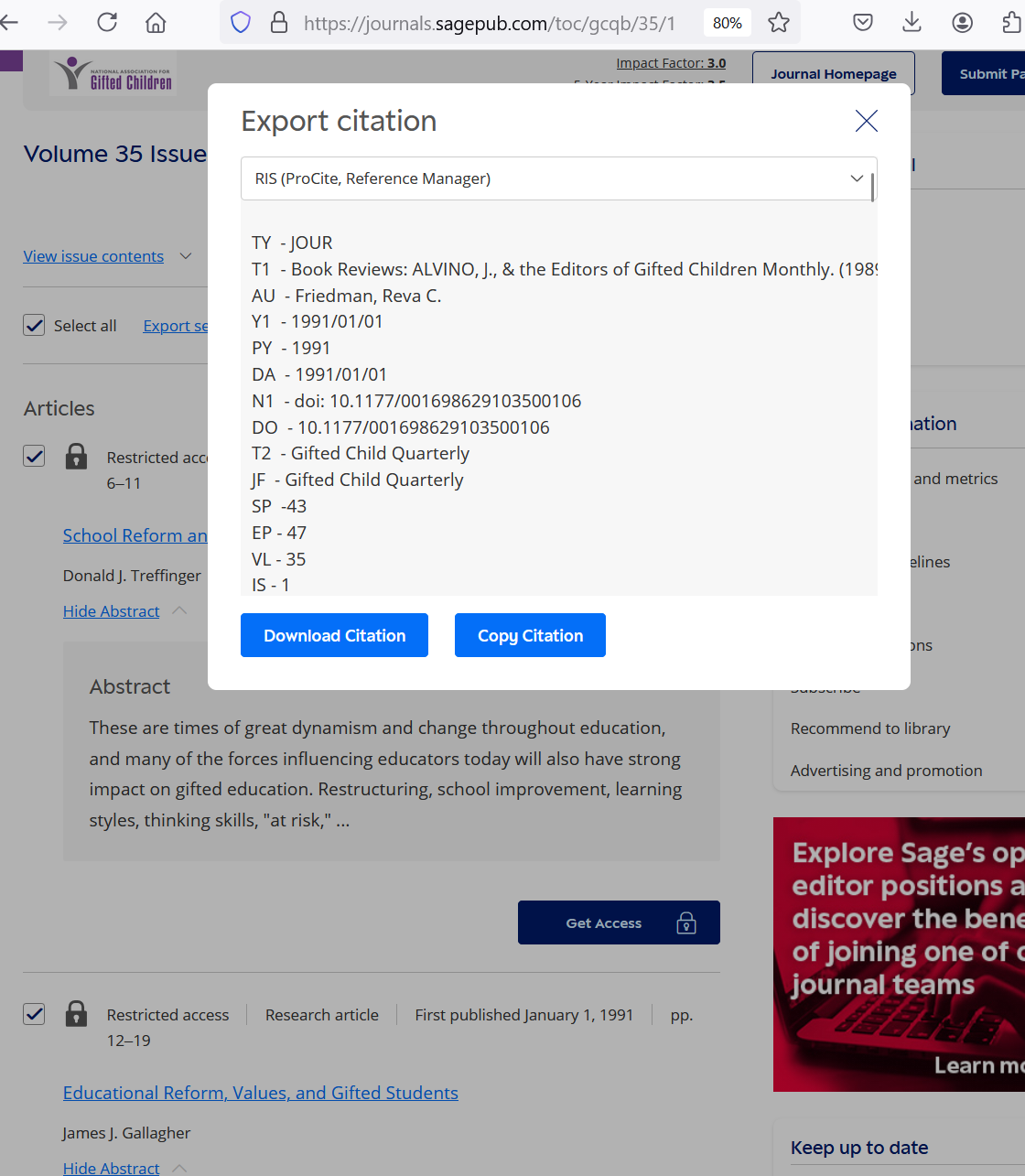Open Educational Reform, Values, and Gifted Students
This screenshot has width=1025, height=1176.
tap(261, 1093)
